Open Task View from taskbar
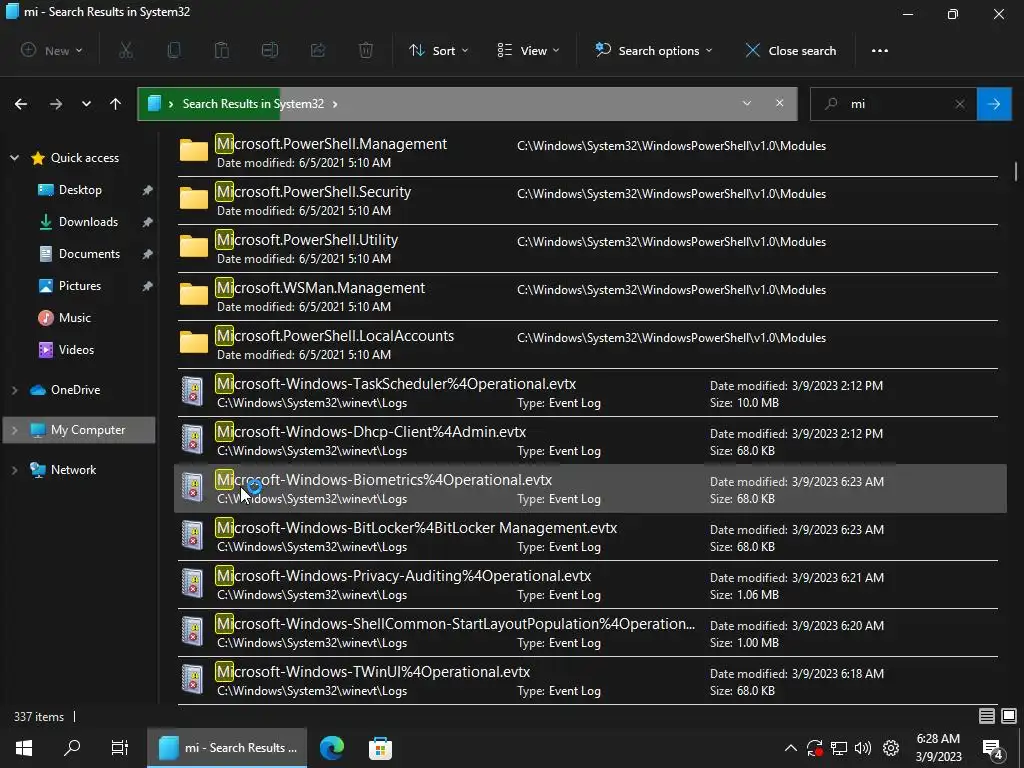This screenshot has width=1024, height=768. pos(120,748)
